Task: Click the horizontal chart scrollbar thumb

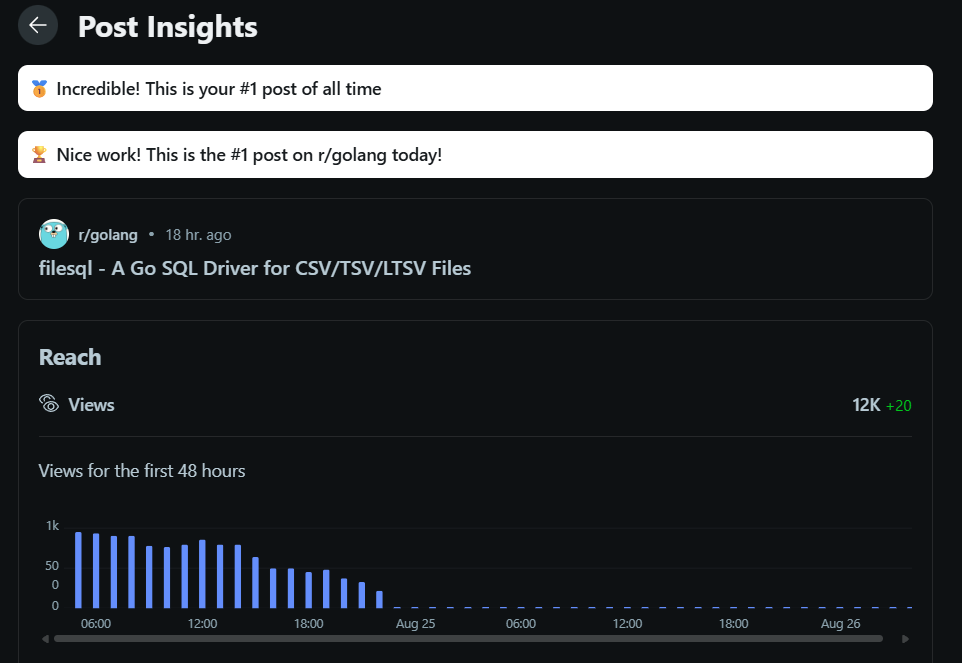Action: click(x=468, y=638)
